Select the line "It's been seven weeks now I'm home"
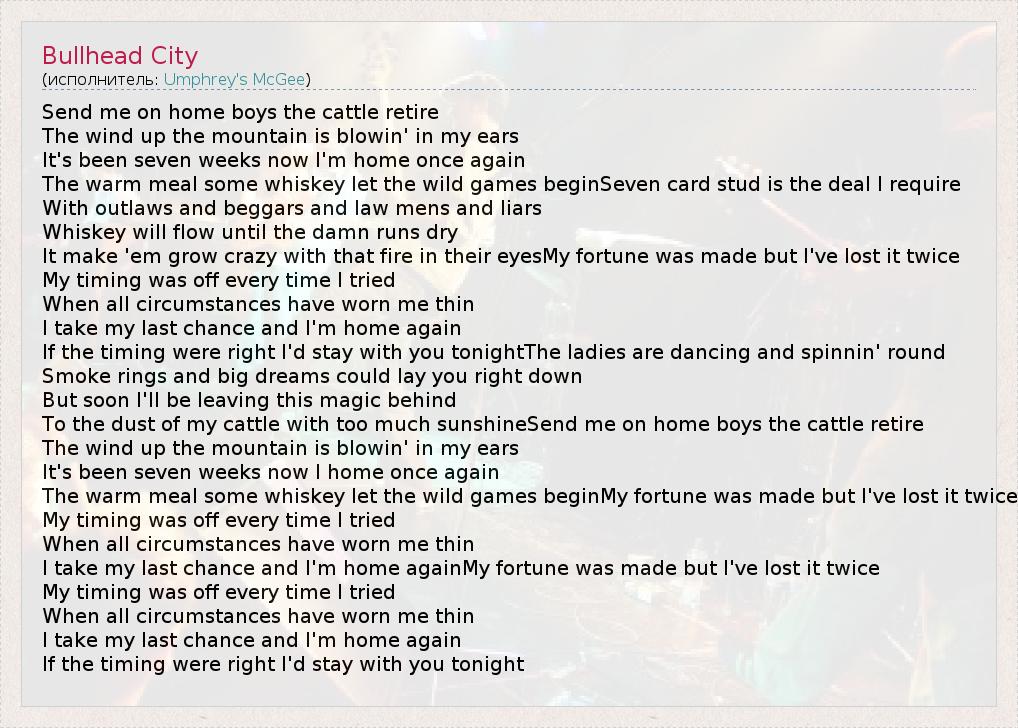 pos(283,160)
